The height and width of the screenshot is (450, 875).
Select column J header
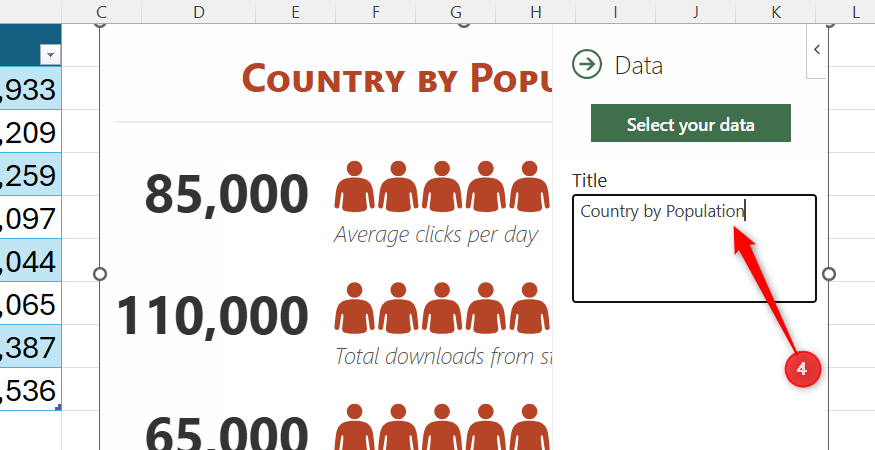(696, 12)
